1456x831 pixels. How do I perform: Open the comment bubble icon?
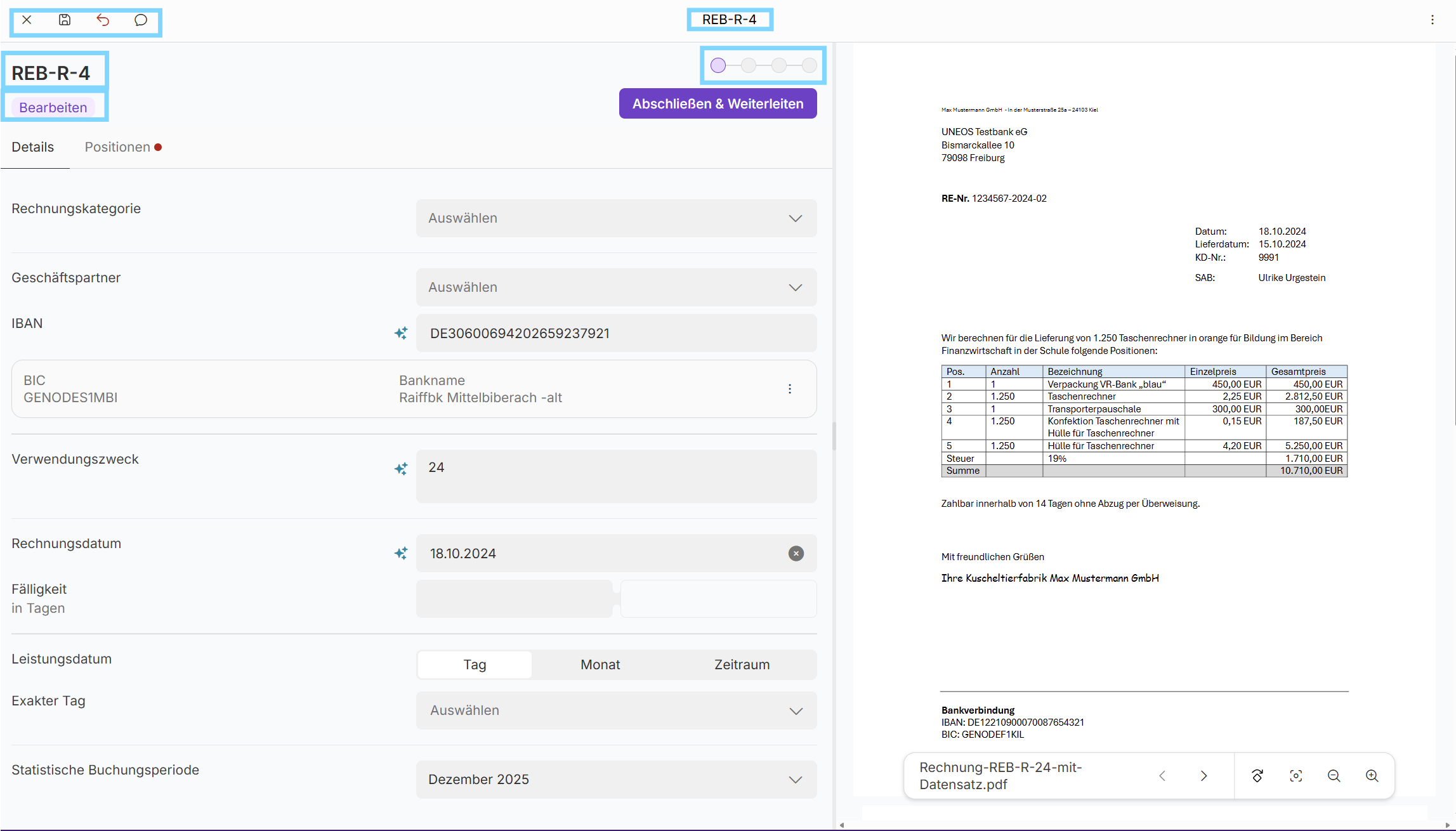click(141, 20)
